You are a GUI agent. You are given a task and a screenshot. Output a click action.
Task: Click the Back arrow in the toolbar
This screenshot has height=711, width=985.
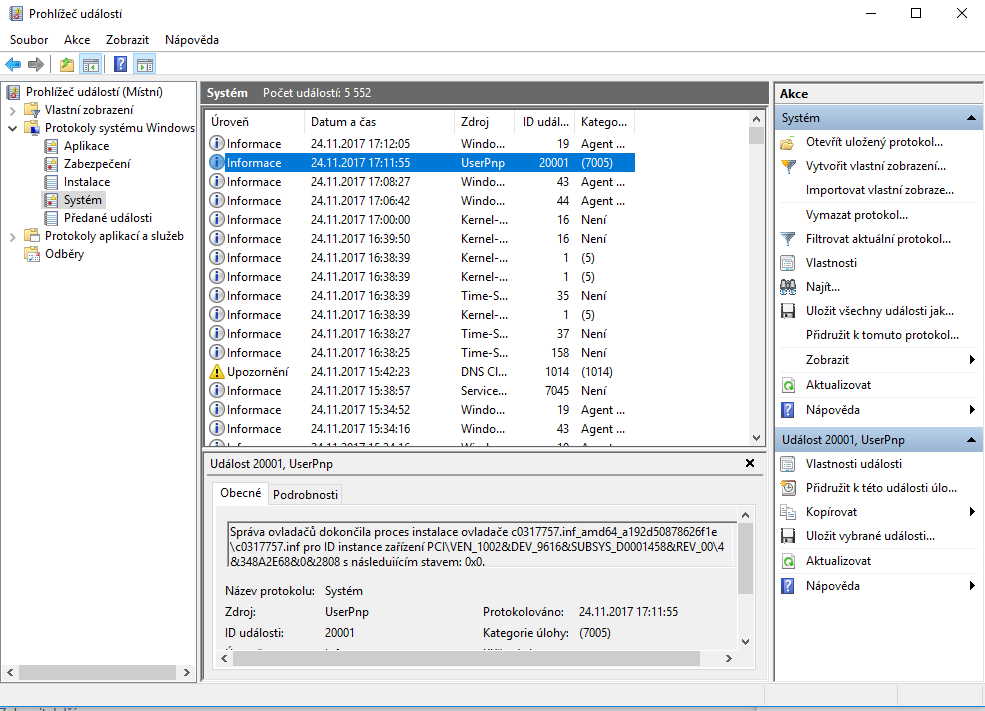pyautogui.click(x=13, y=65)
